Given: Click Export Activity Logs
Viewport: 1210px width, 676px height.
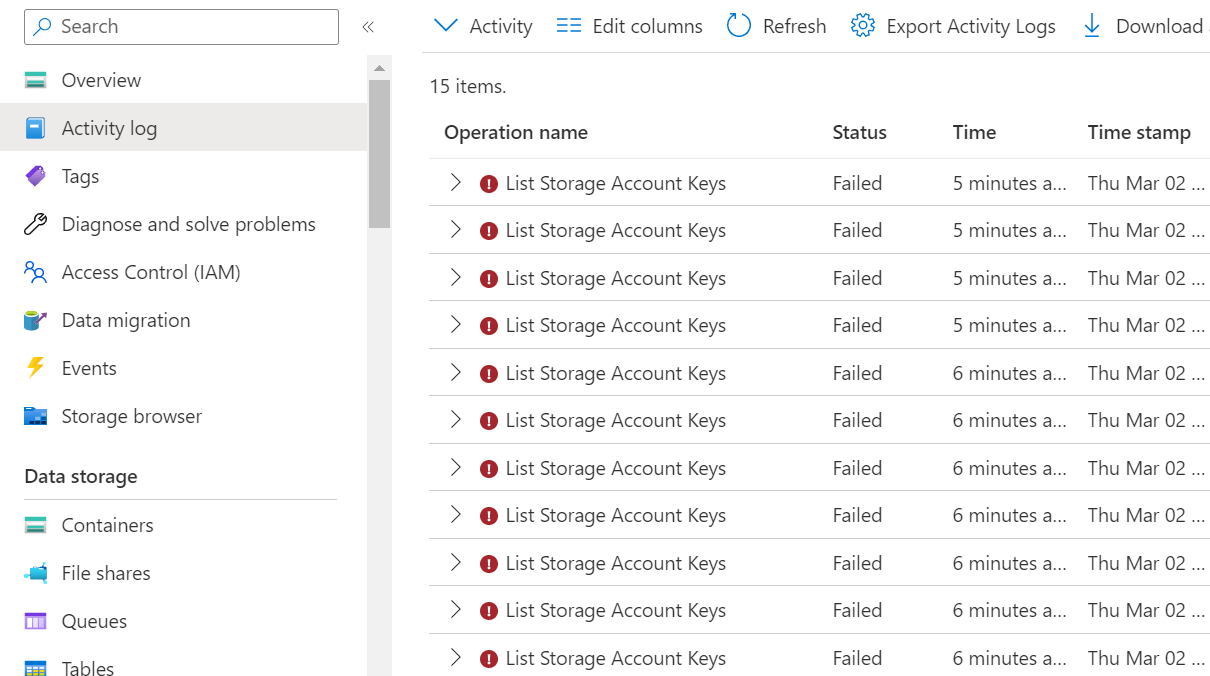Looking at the screenshot, I should click(951, 25).
